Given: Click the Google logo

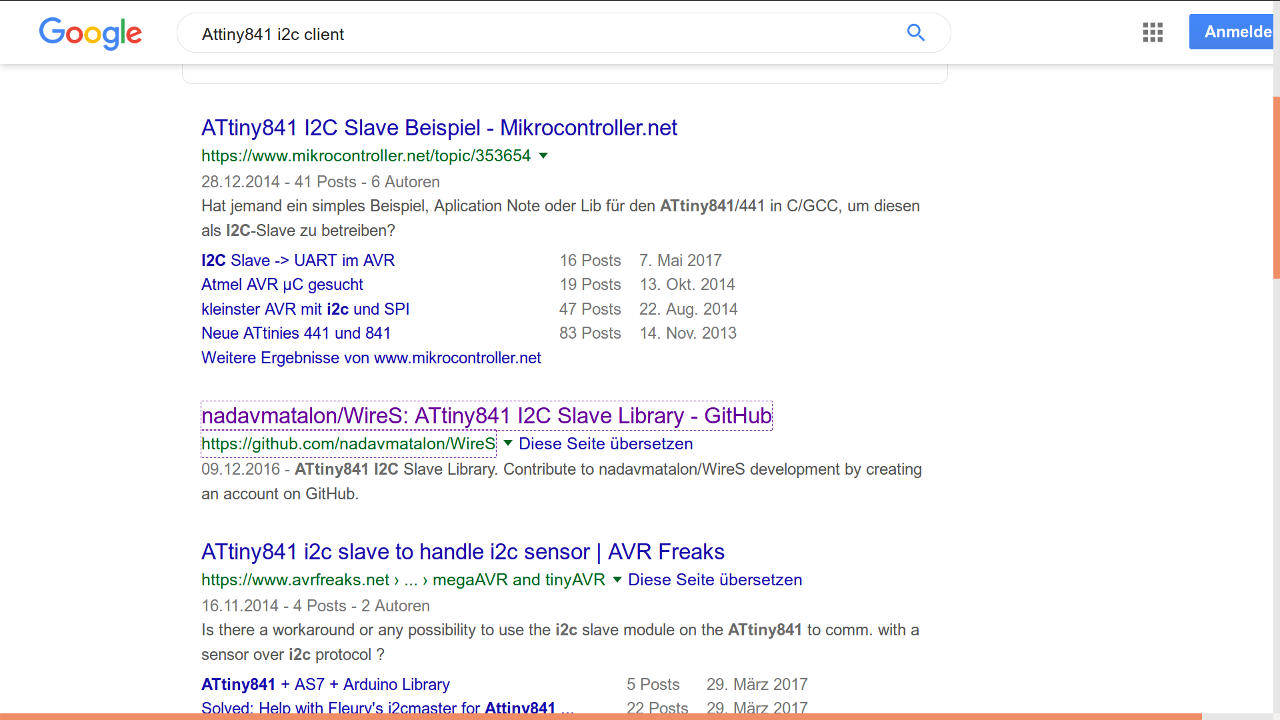Looking at the screenshot, I should click(x=90, y=33).
